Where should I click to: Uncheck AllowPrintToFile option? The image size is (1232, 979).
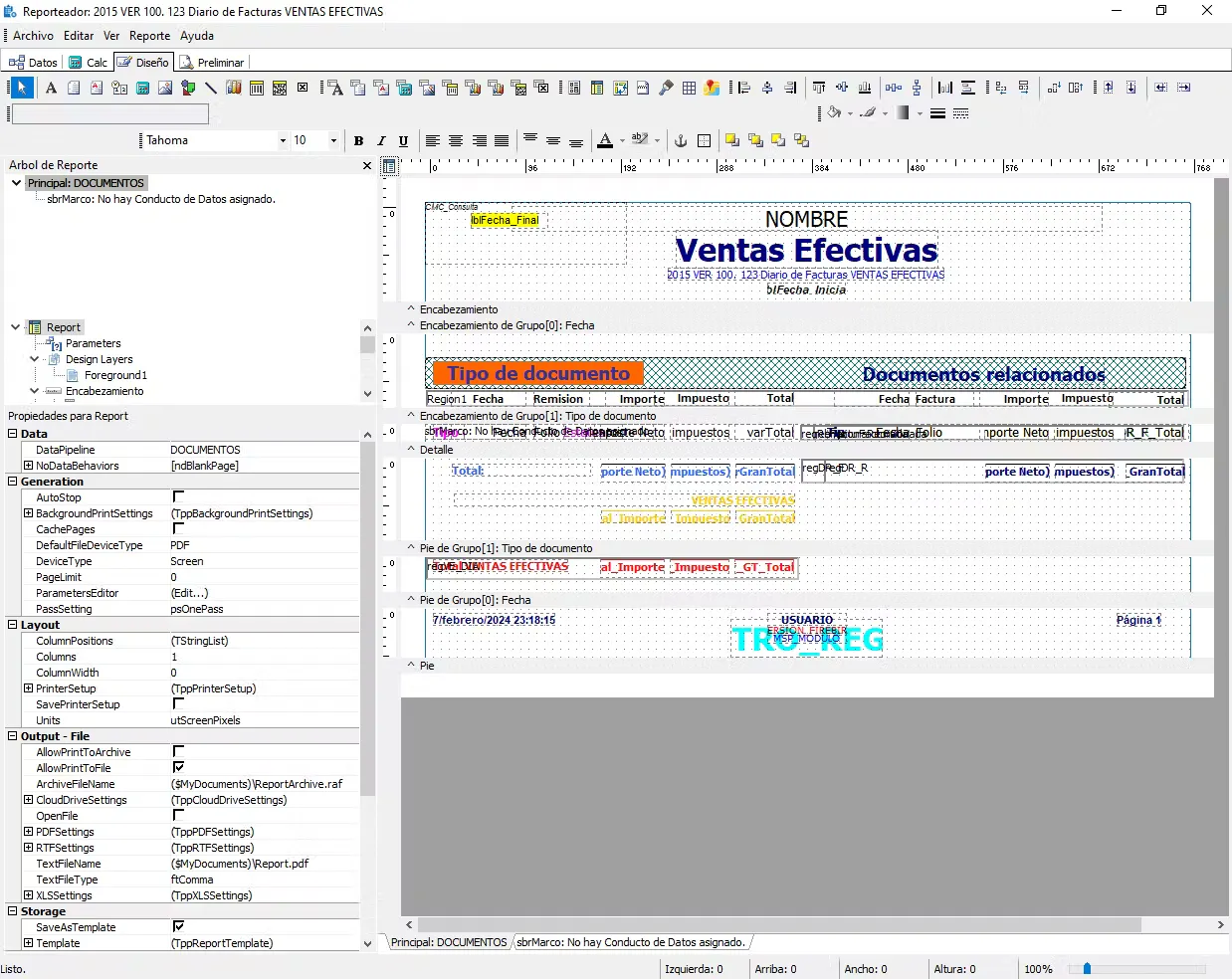coord(179,767)
